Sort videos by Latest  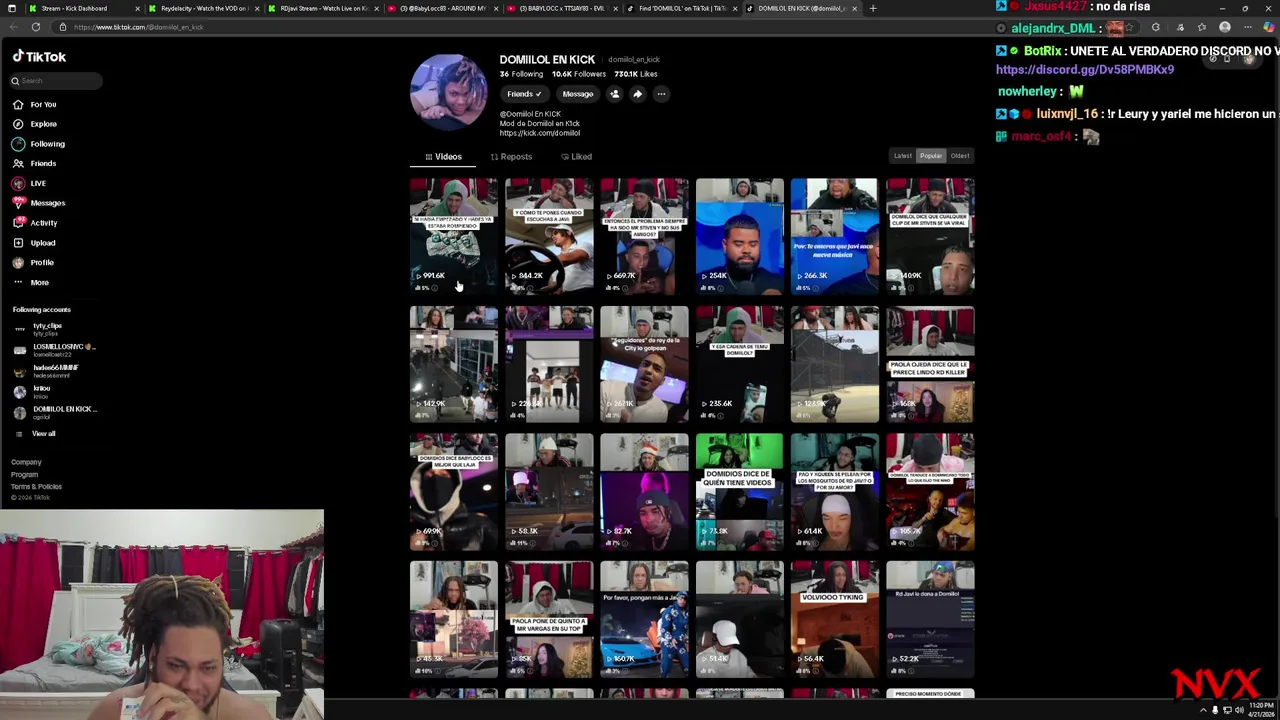(x=903, y=156)
